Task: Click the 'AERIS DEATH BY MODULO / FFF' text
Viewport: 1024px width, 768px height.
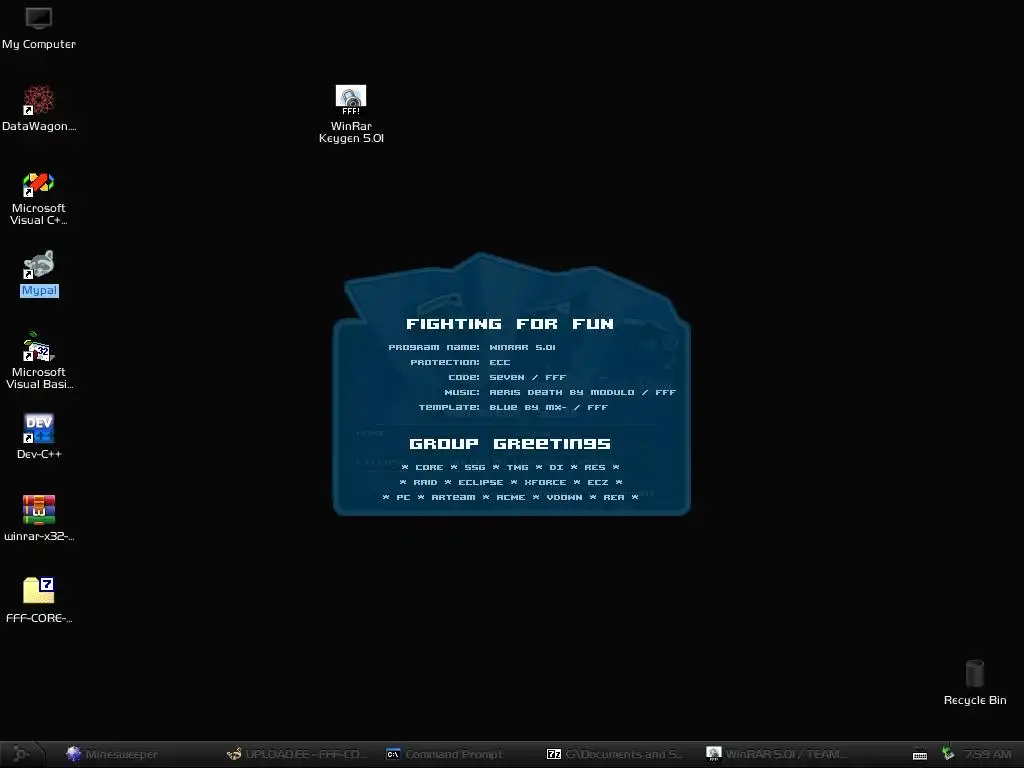Action: click(583, 392)
